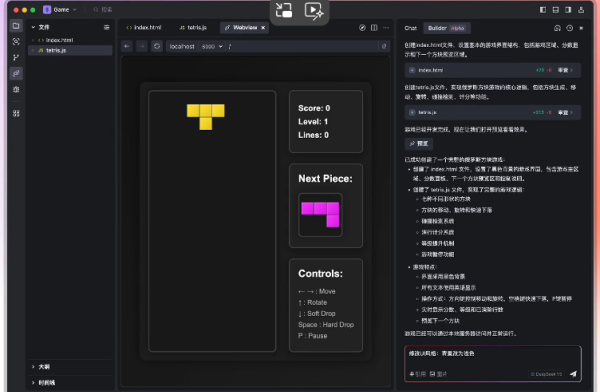Select the highlighted link icon in activity bar

pos(16,74)
